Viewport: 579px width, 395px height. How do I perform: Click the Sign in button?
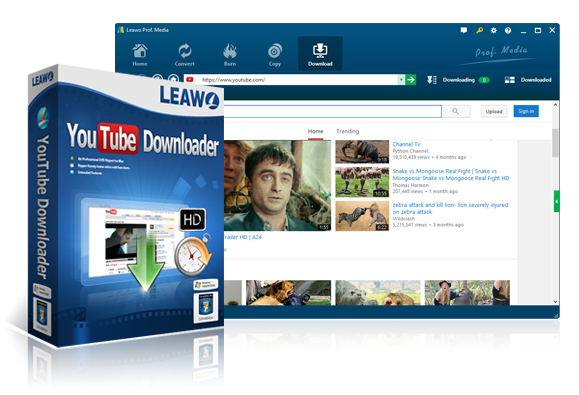(526, 111)
